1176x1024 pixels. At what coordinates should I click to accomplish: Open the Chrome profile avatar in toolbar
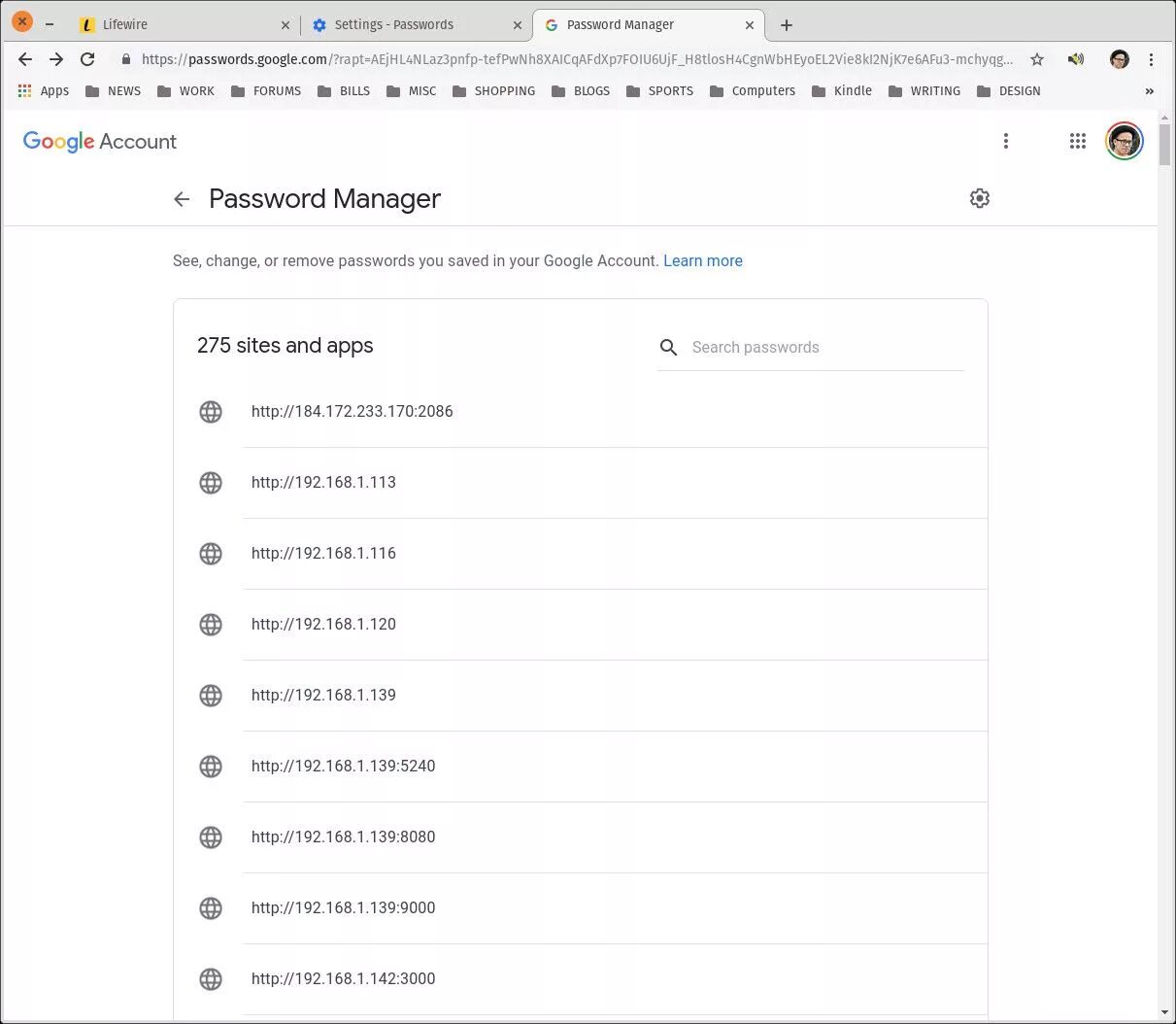point(1120,59)
